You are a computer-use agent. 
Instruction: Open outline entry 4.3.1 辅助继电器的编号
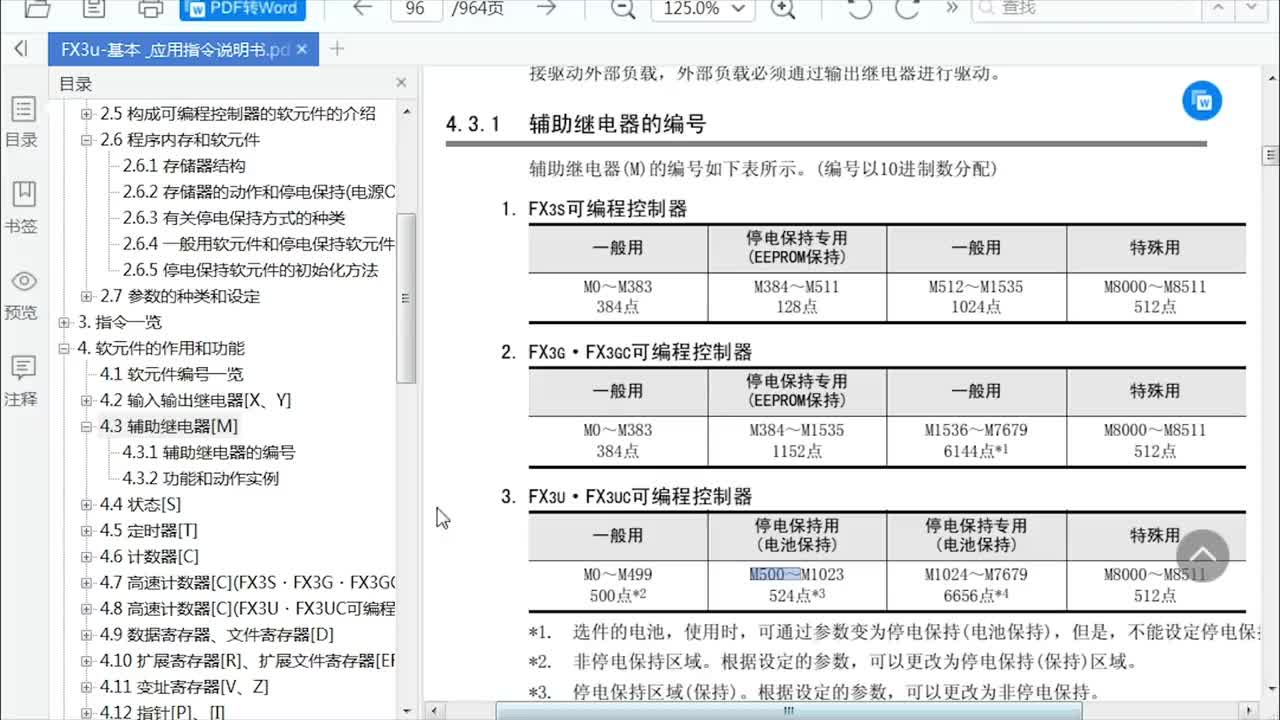(x=209, y=452)
